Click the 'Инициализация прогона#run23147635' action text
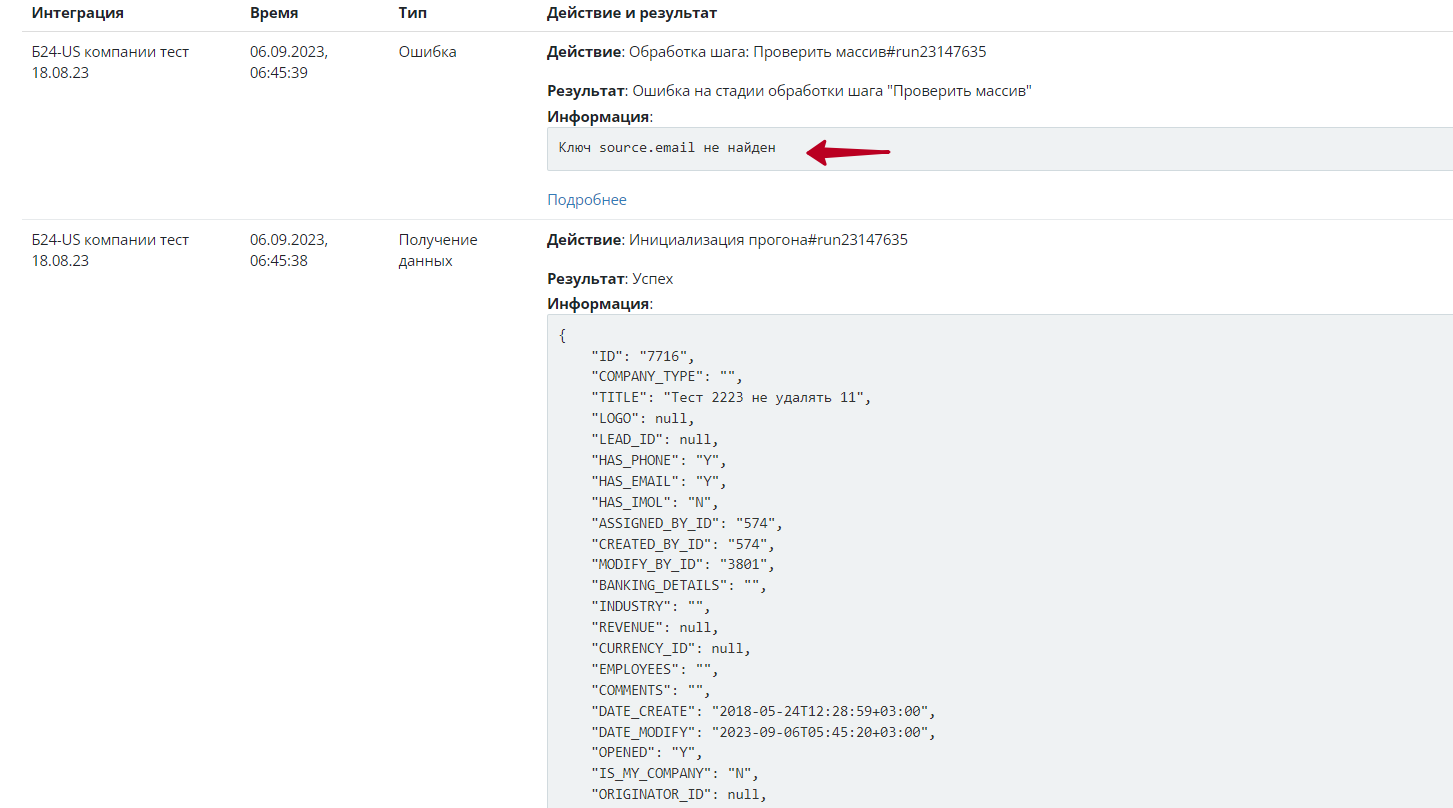This screenshot has height=808, width=1453. click(x=767, y=240)
